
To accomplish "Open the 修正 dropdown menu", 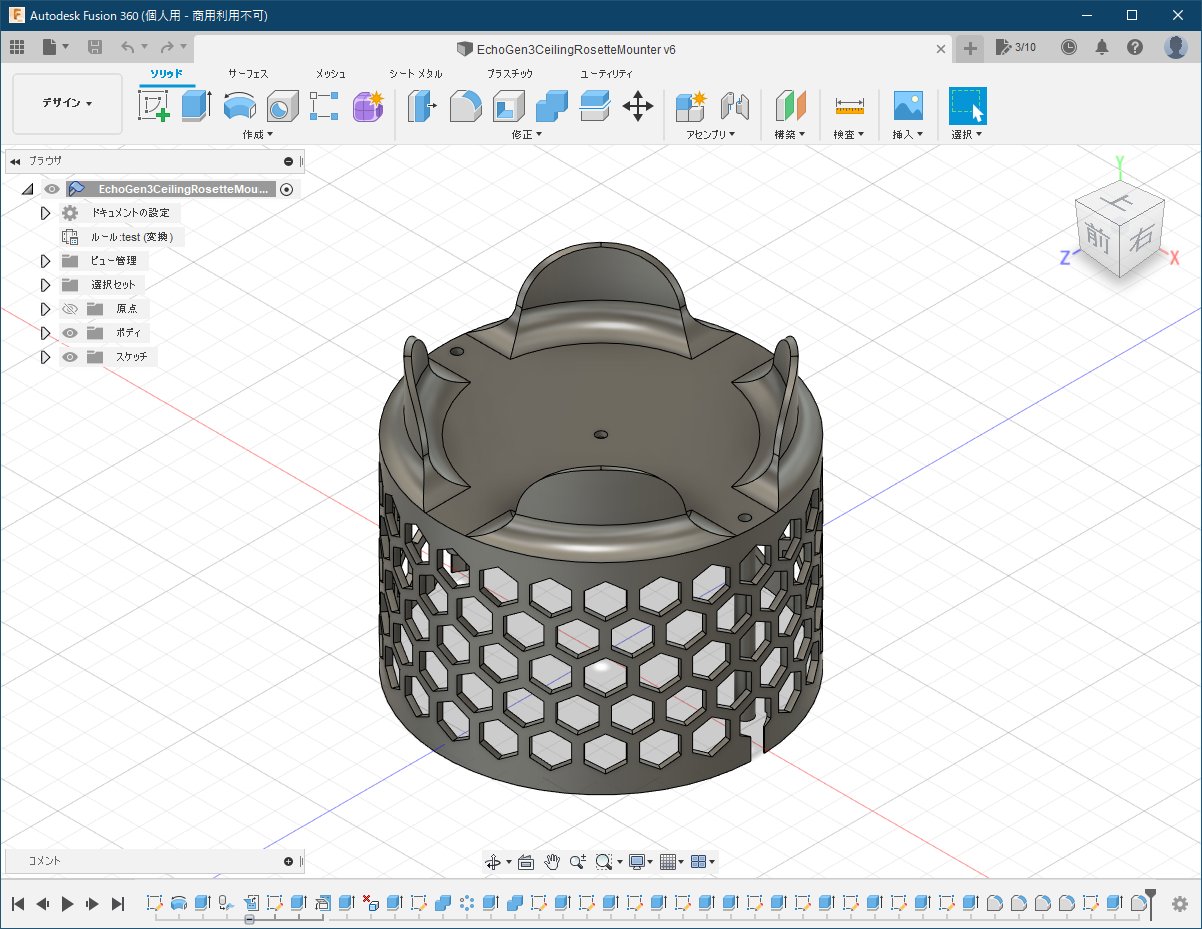I will coord(527,134).
